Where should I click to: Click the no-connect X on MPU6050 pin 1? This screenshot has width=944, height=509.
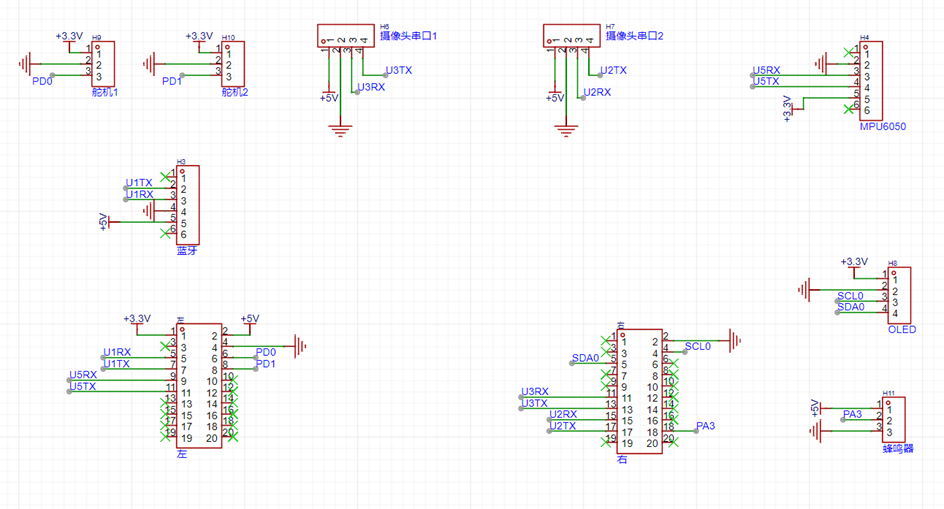(x=849, y=52)
